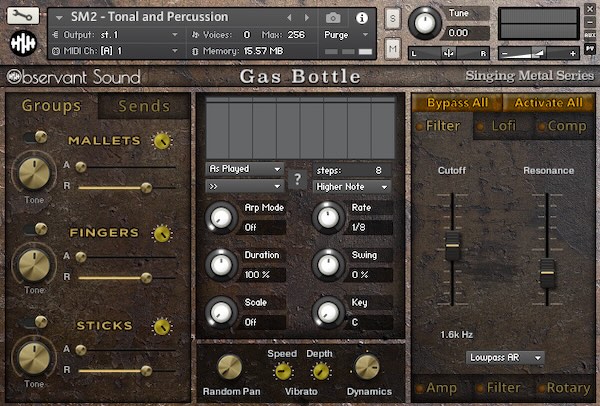Adjust the Sticks volume small knob
600x406 pixels.
pos(162,326)
